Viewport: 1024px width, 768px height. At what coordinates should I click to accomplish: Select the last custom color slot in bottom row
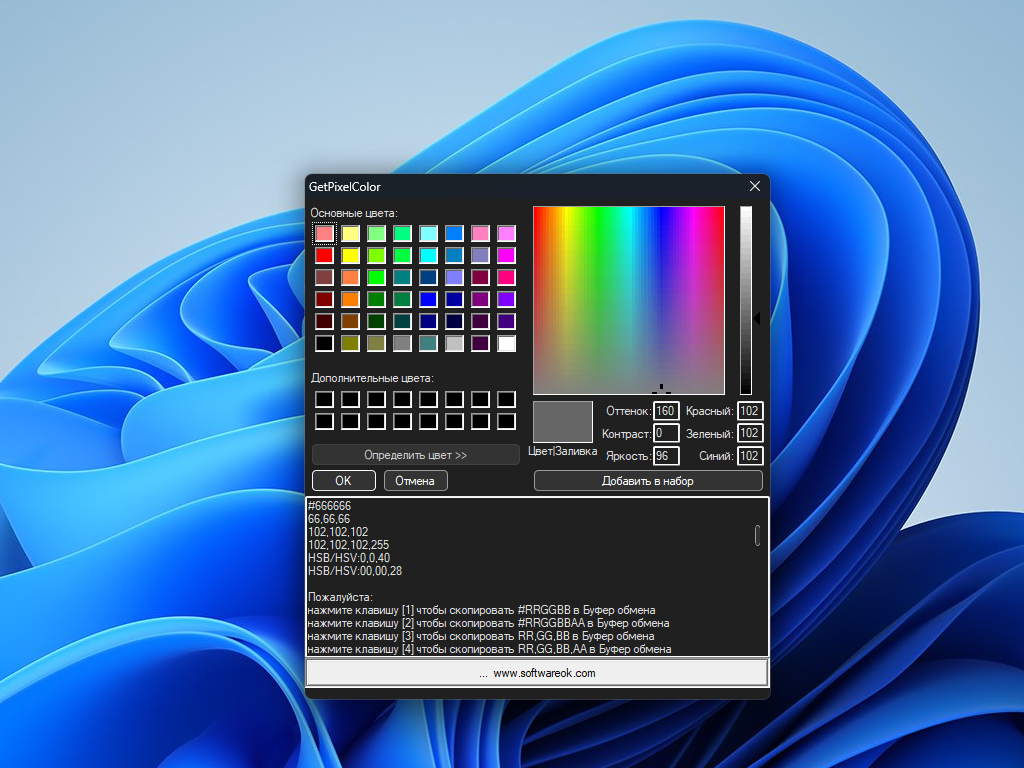pyautogui.click(x=506, y=421)
